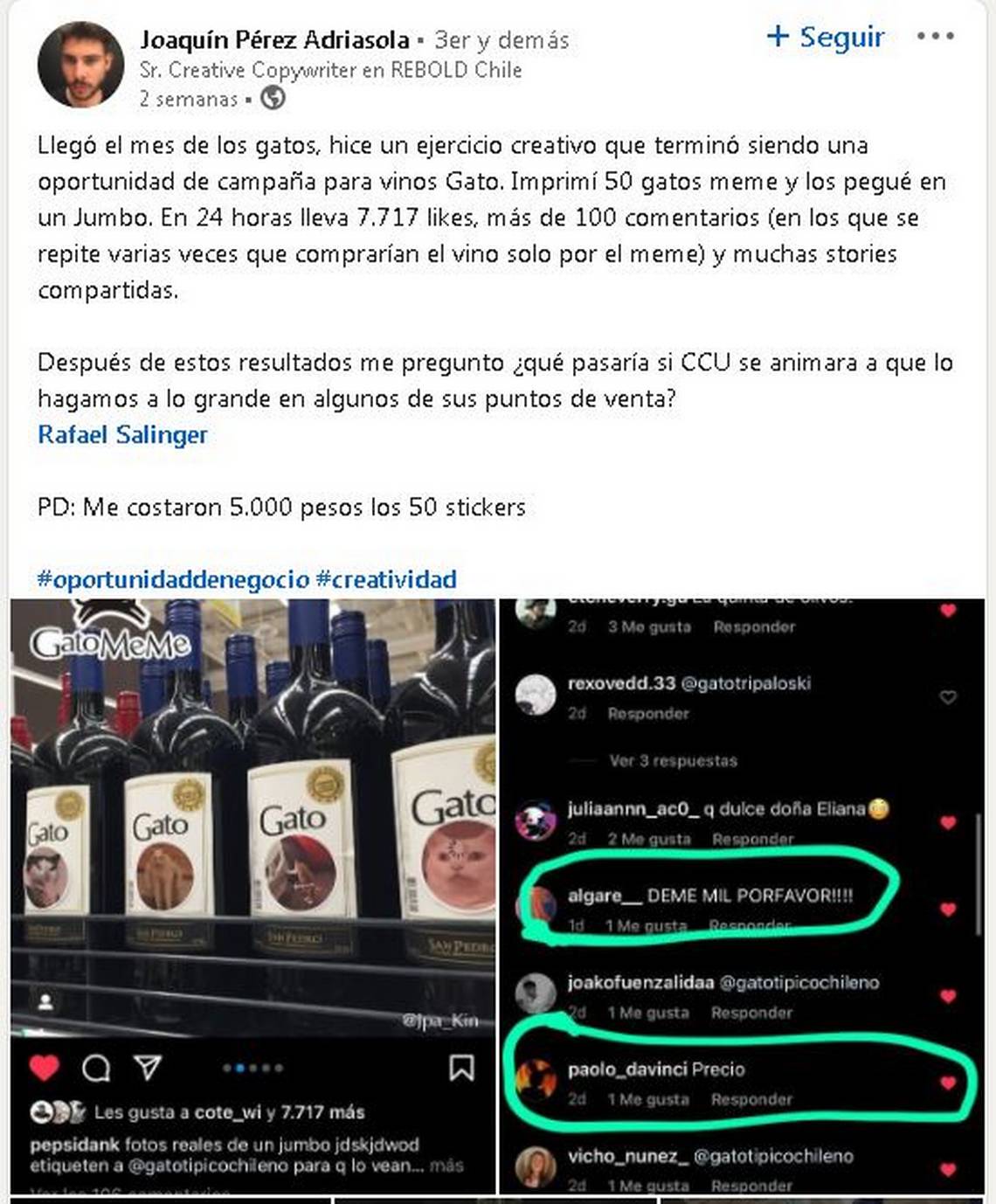Click the paper plane share icon
The width and height of the screenshot is (996, 1204).
pos(148,1067)
